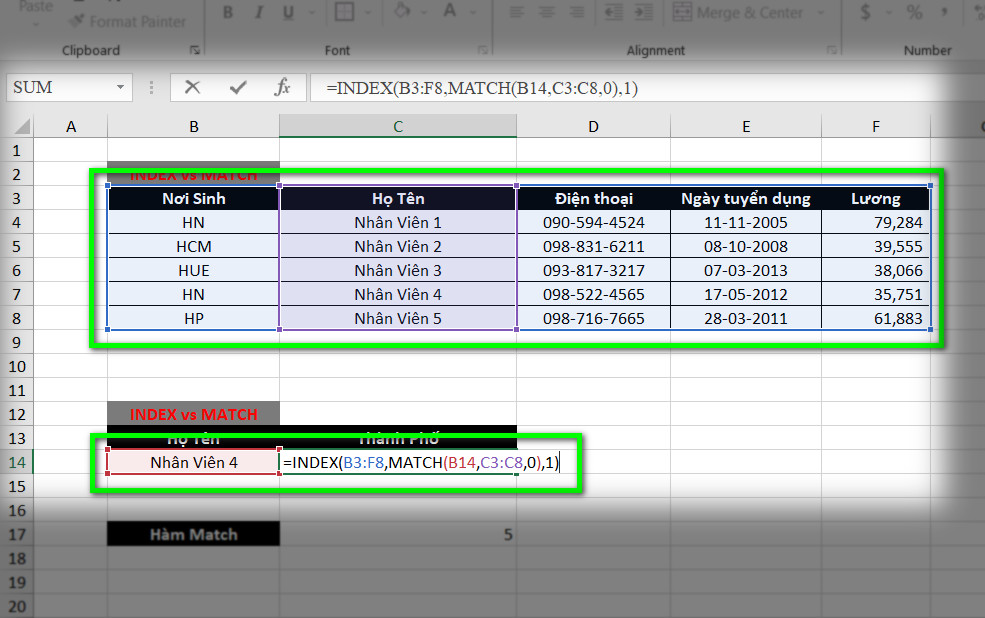Select row 10 by its header
The image size is (985, 618).
click(17, 367)
